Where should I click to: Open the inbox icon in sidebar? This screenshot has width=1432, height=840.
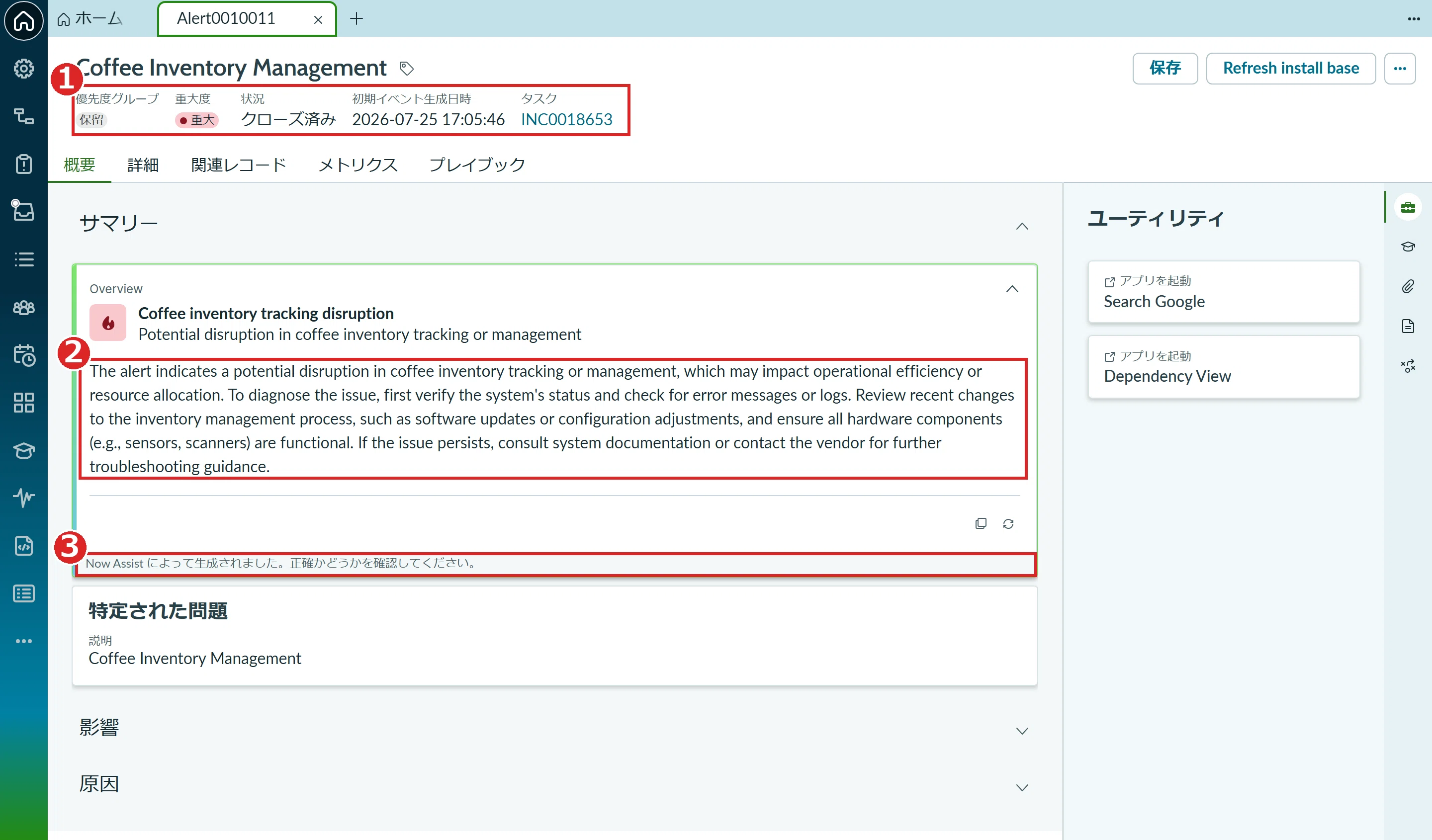coord(23,210)
